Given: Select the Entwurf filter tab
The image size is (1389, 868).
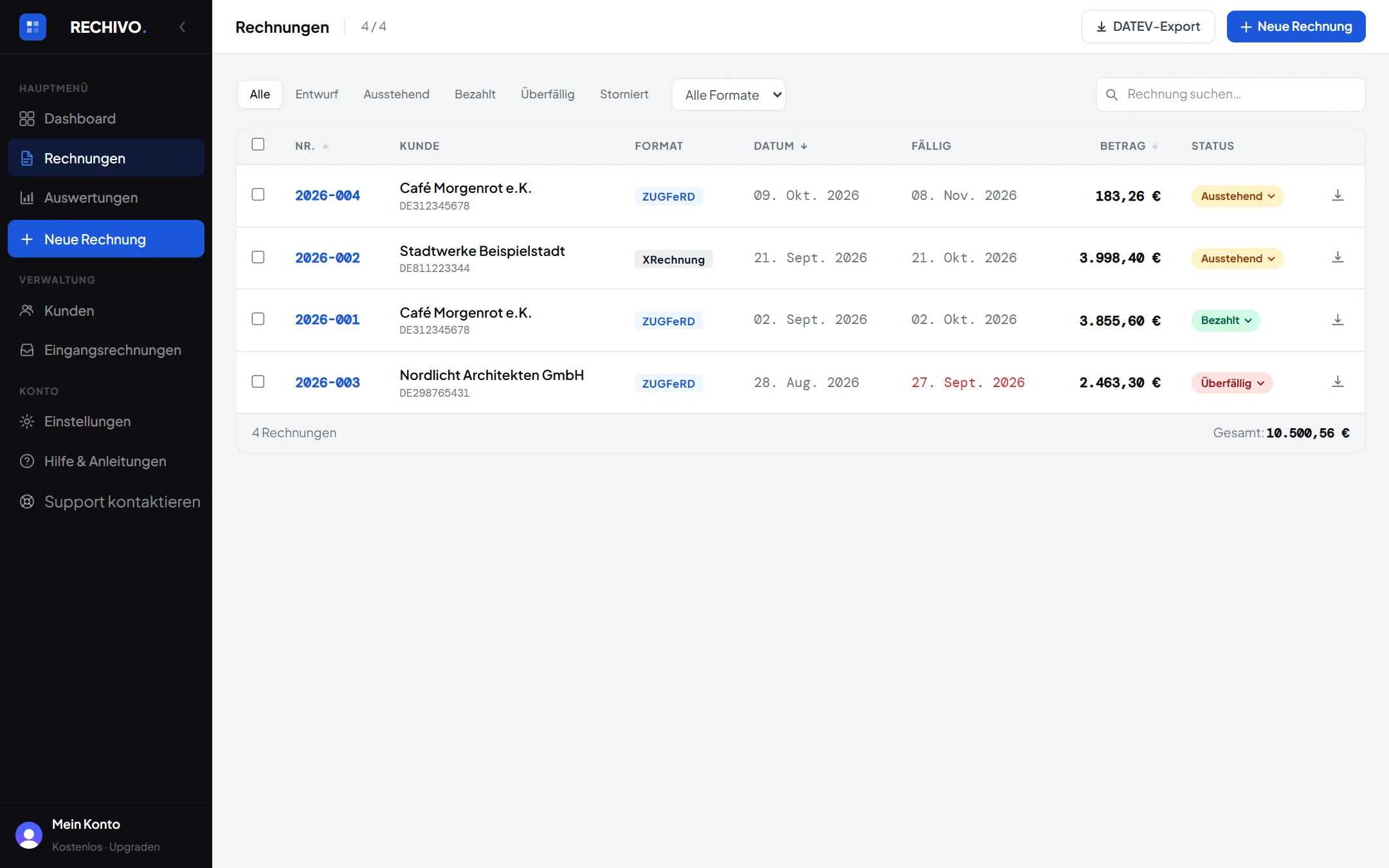Looking at the screenshot, I should 316,95.
